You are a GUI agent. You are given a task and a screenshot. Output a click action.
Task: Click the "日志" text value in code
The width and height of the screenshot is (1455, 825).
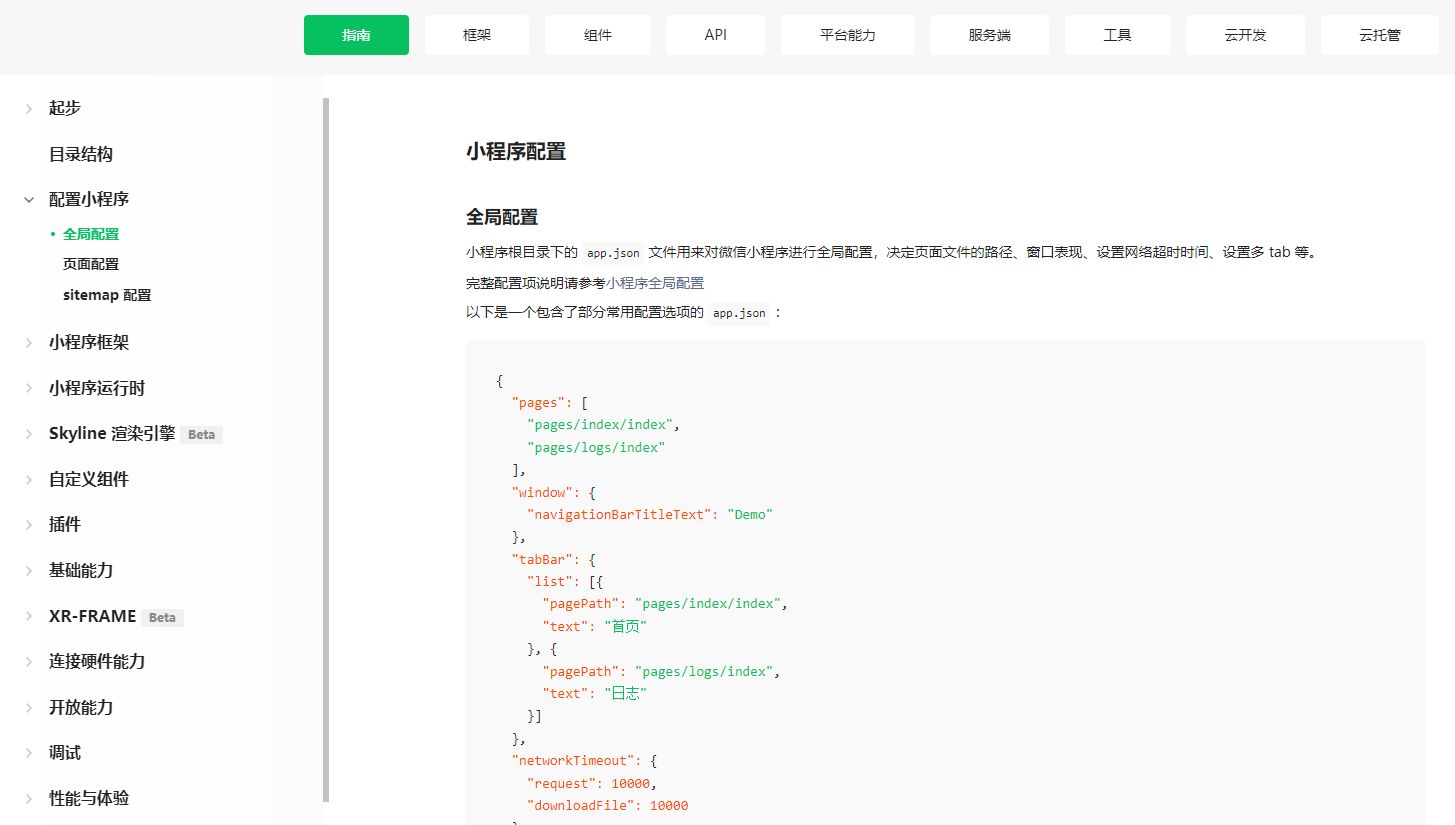pyautogui.click(x=625, y=693)
